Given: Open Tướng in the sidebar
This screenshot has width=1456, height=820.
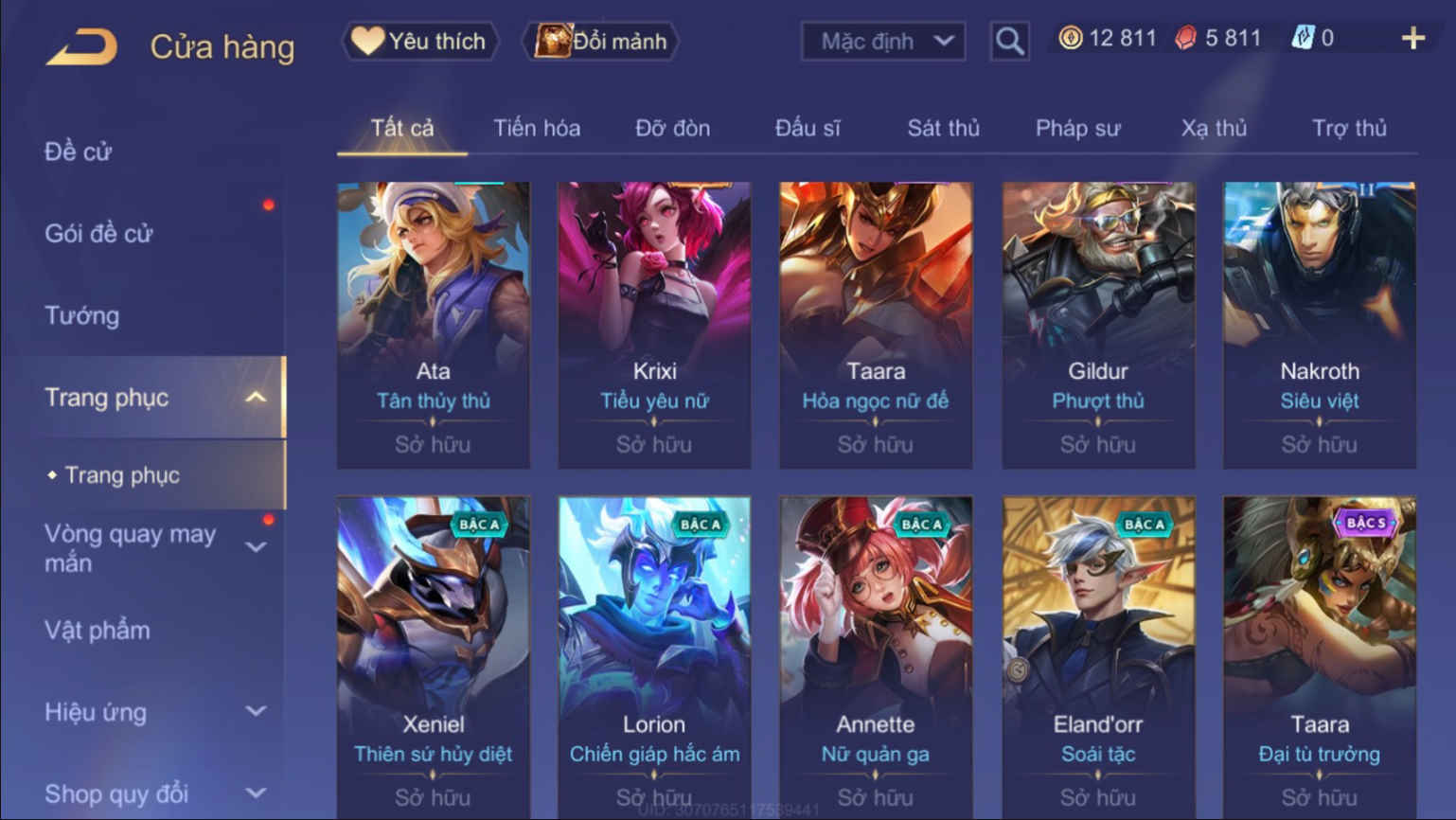Looking at the screenshot, I should click(82, 315).
